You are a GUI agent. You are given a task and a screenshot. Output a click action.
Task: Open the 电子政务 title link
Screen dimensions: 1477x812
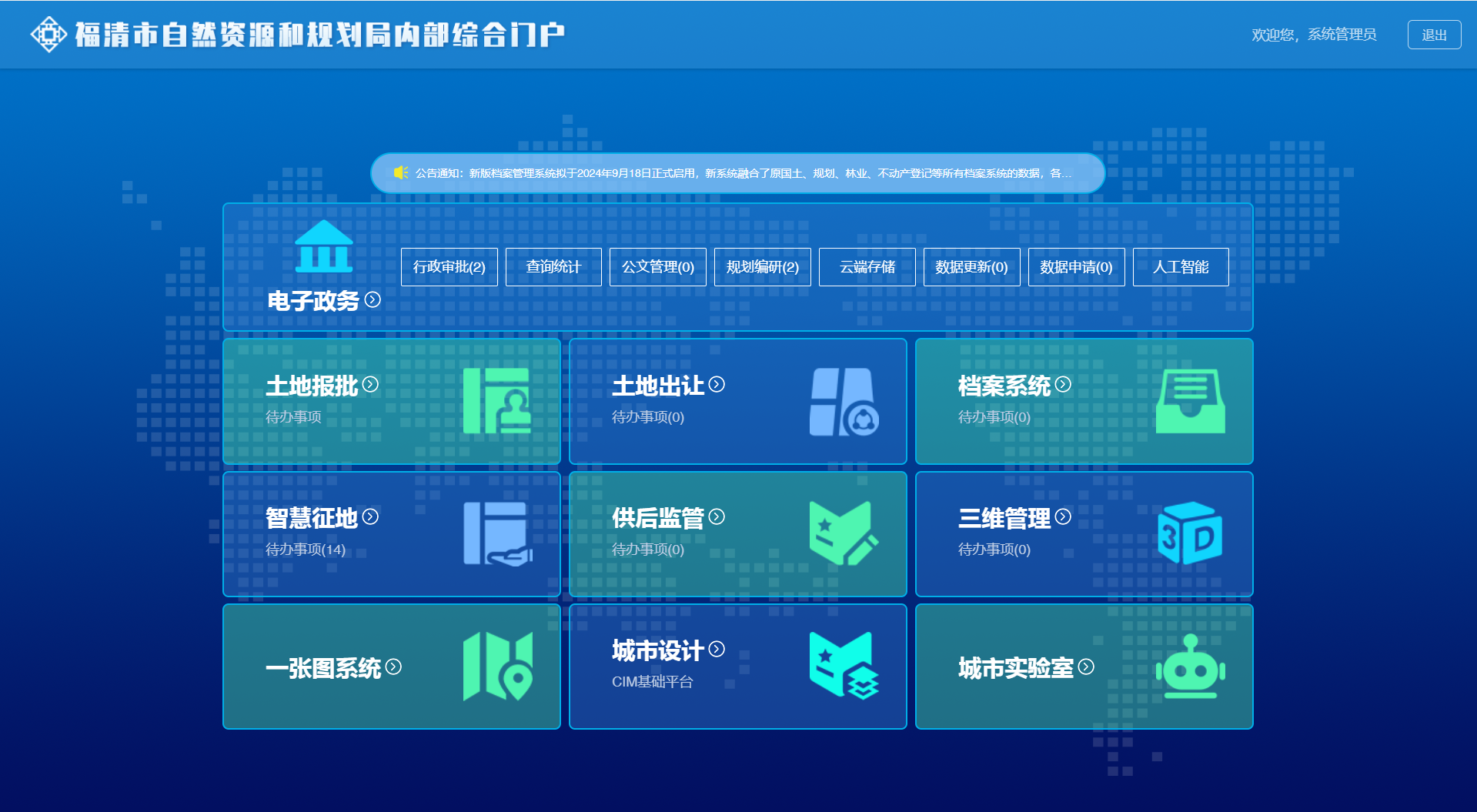tap(313, 300)
